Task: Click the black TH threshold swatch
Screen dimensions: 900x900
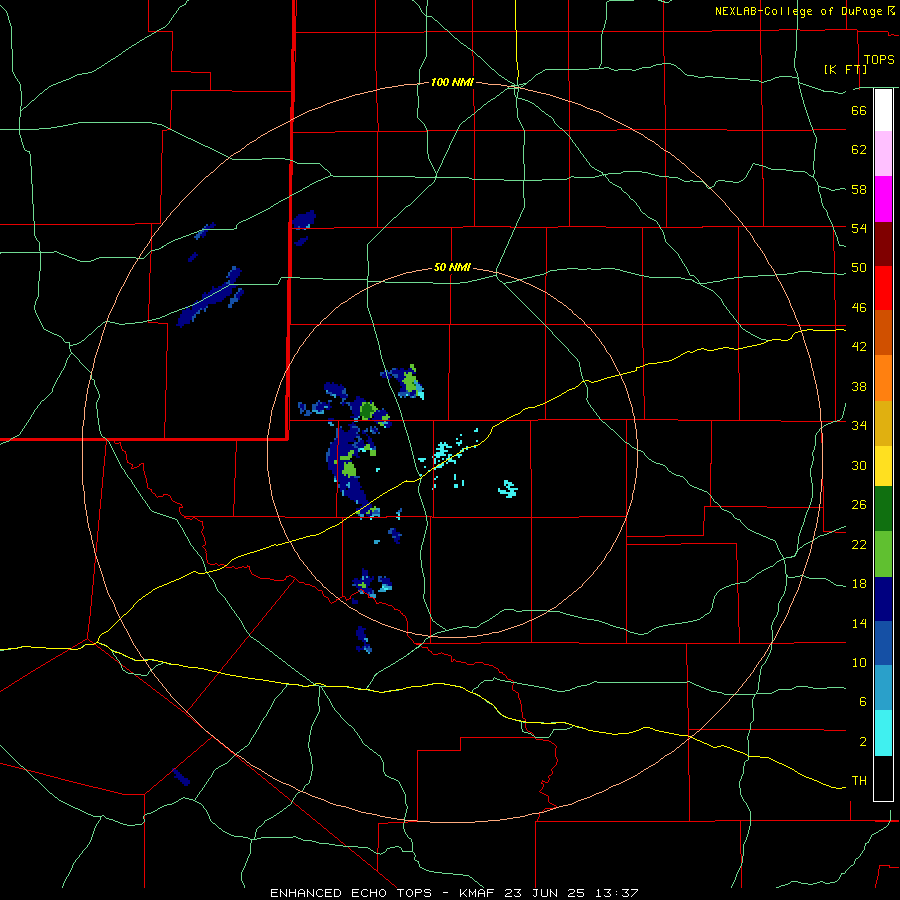Action: tap(883, 778)
